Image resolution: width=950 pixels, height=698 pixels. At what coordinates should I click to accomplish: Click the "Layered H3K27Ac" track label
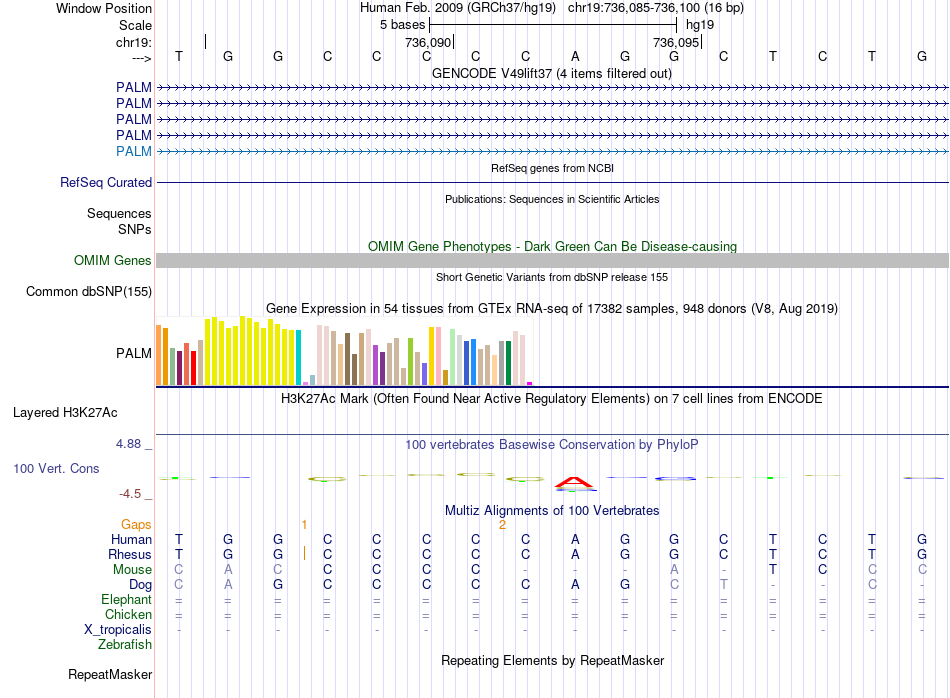[x=65, y=413]
